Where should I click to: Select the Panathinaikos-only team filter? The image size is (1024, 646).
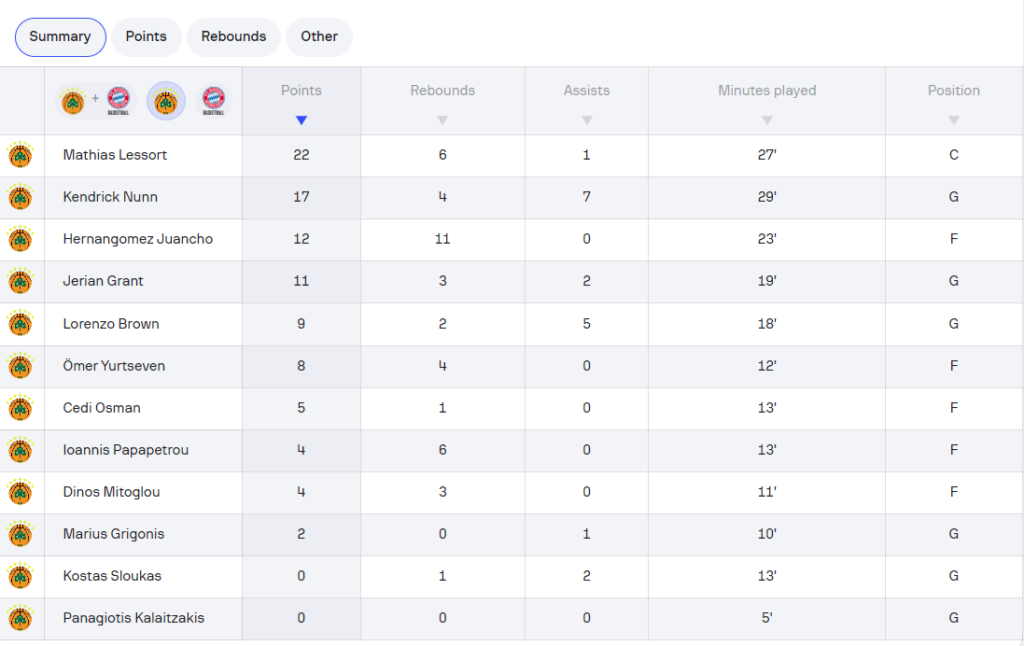click(x=166, y=100)
